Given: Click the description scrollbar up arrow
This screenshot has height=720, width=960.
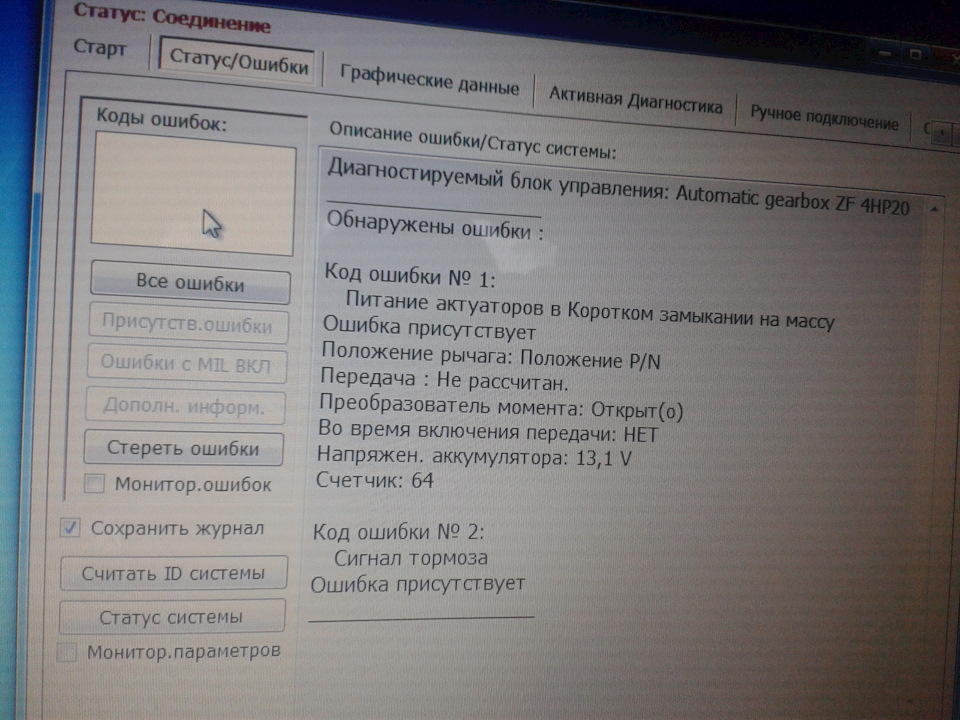Looking at the screenshot, I should (x=934, y=209).
